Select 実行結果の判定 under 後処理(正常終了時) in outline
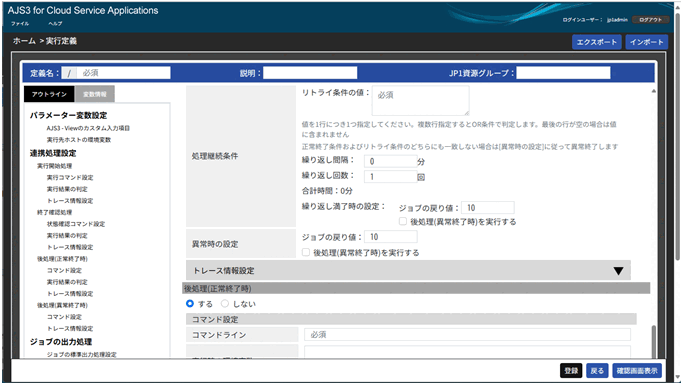682x384 pixels. tap(67, 282)
